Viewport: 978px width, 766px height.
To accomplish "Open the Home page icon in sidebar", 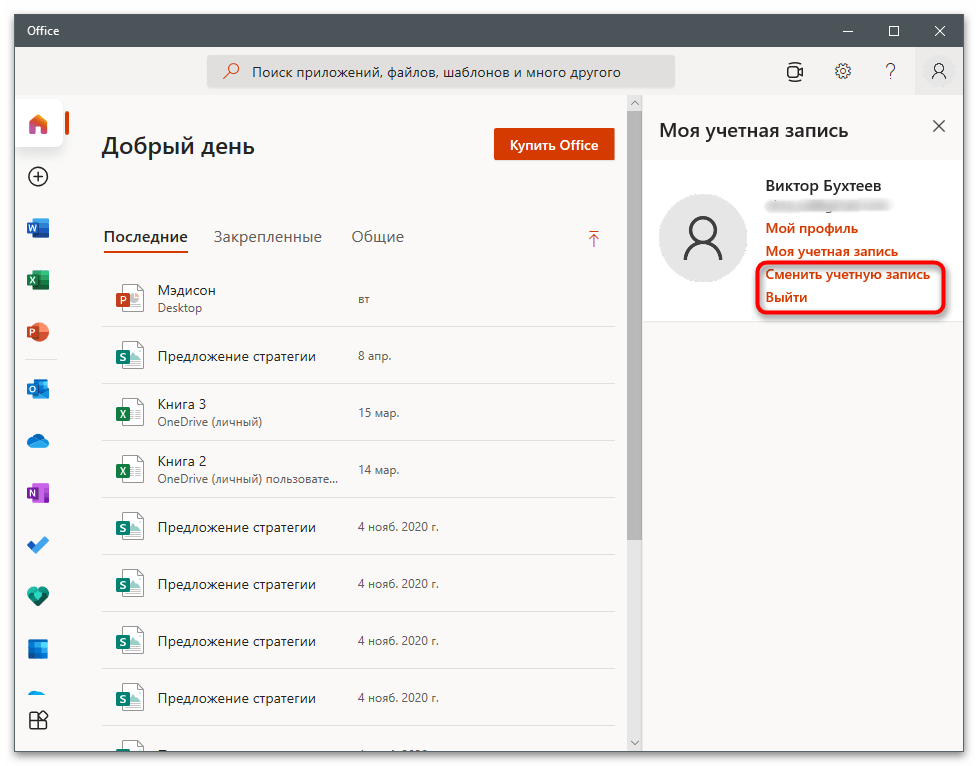I will (x=38, y=124).
